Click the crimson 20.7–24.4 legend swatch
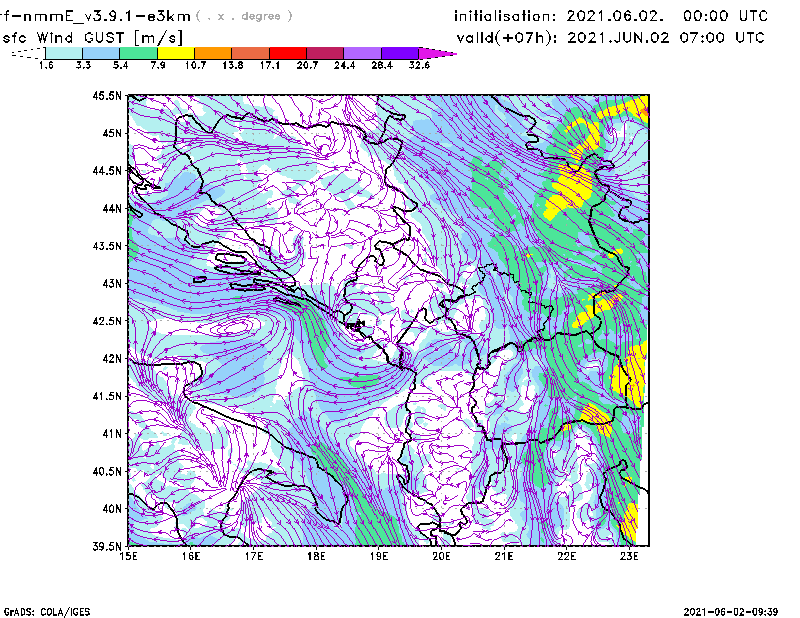Image resolution: width=800 pixels, height=618 pixels. [325, 53]
